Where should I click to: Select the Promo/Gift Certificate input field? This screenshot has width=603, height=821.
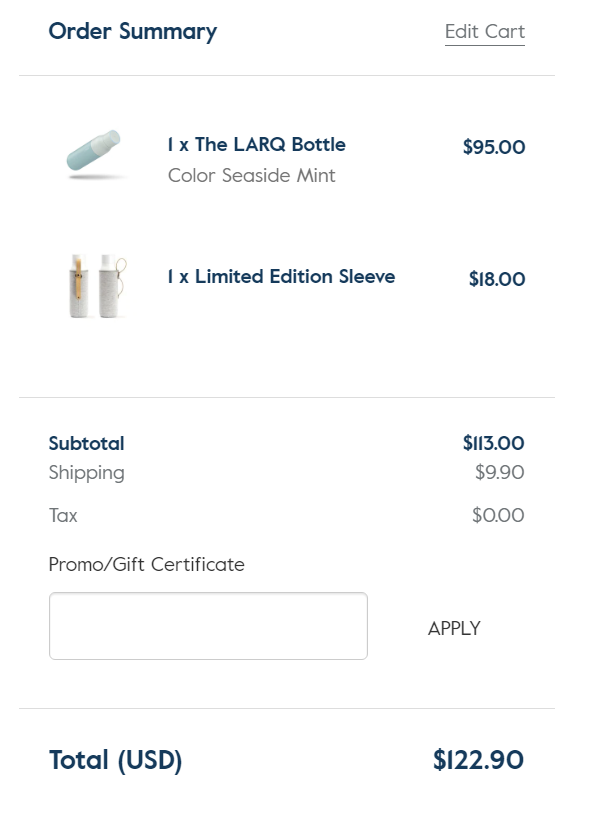pos(208,626)
